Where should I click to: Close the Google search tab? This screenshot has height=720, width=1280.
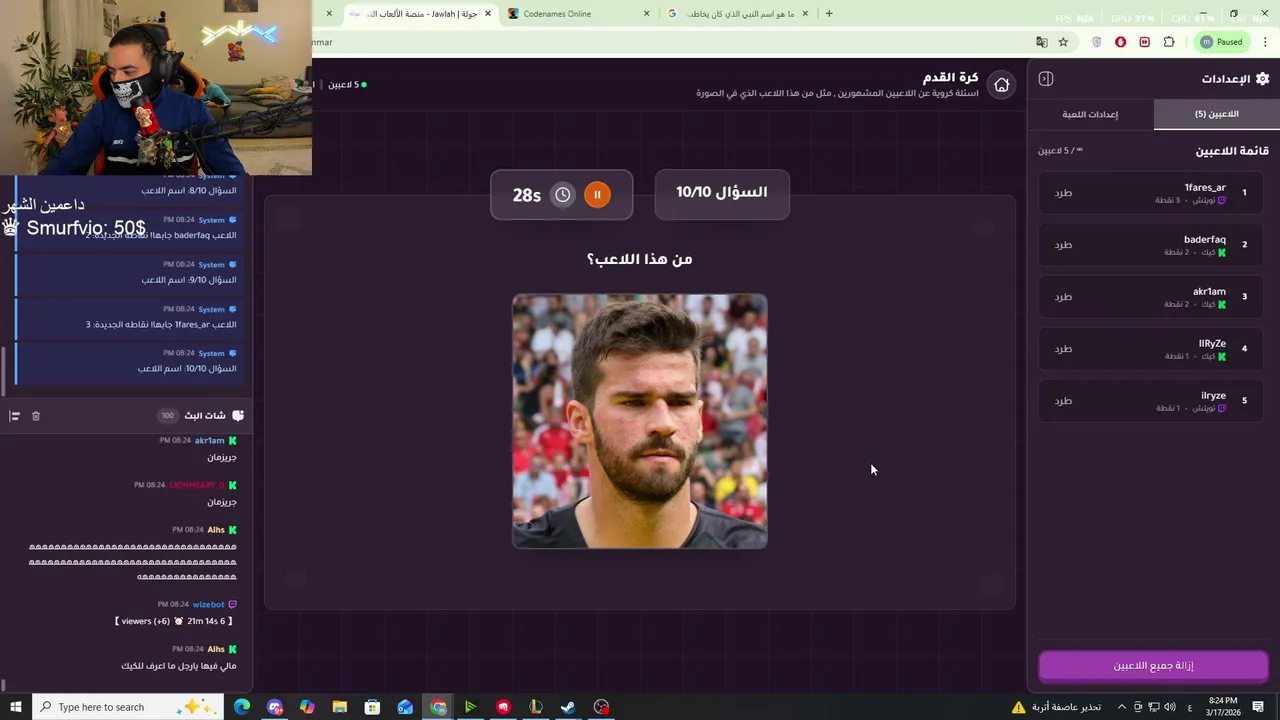[805, 14]
